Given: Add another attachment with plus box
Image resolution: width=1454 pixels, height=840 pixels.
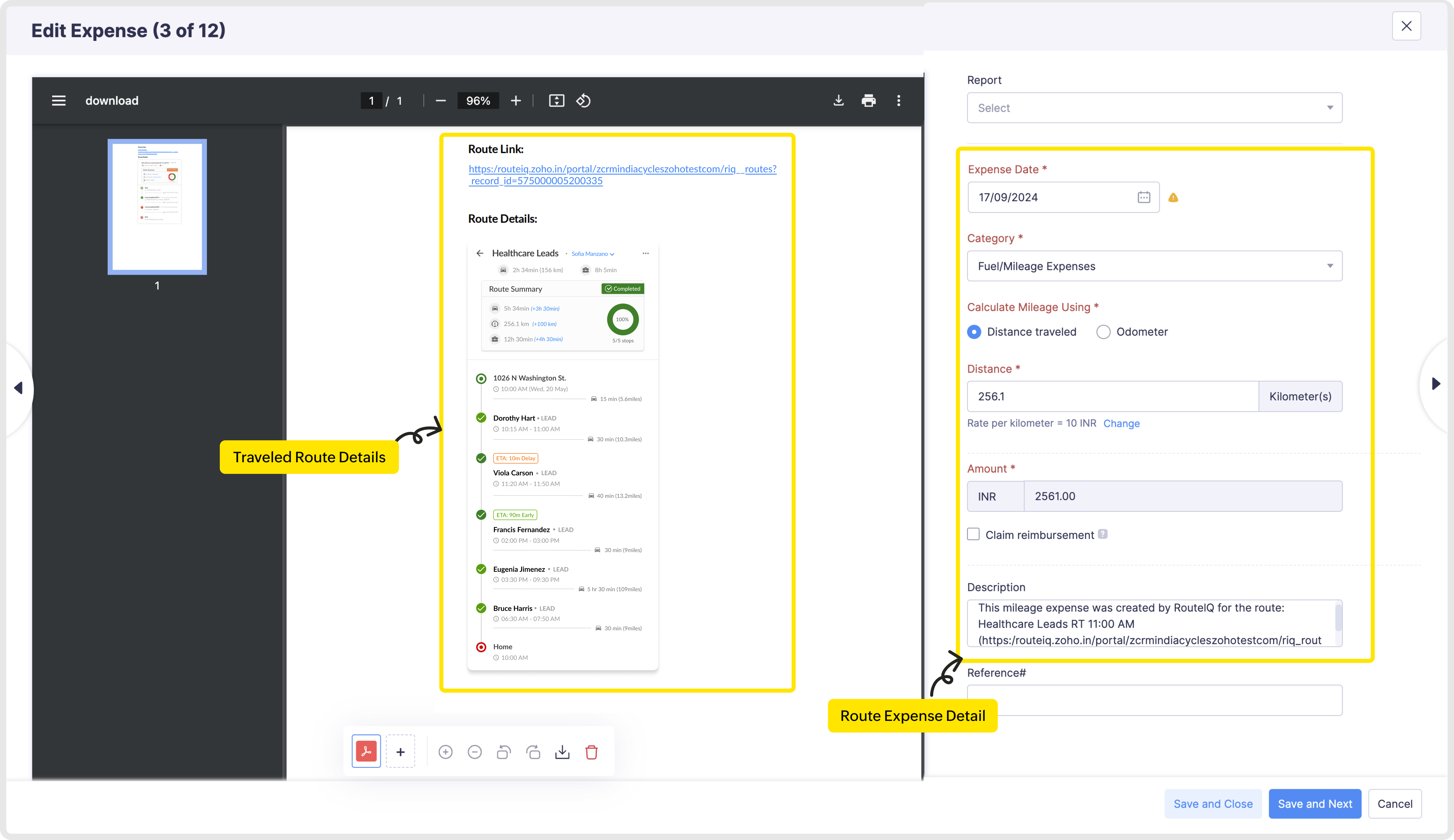Looking at the screenshot, I should pos(400,751).
